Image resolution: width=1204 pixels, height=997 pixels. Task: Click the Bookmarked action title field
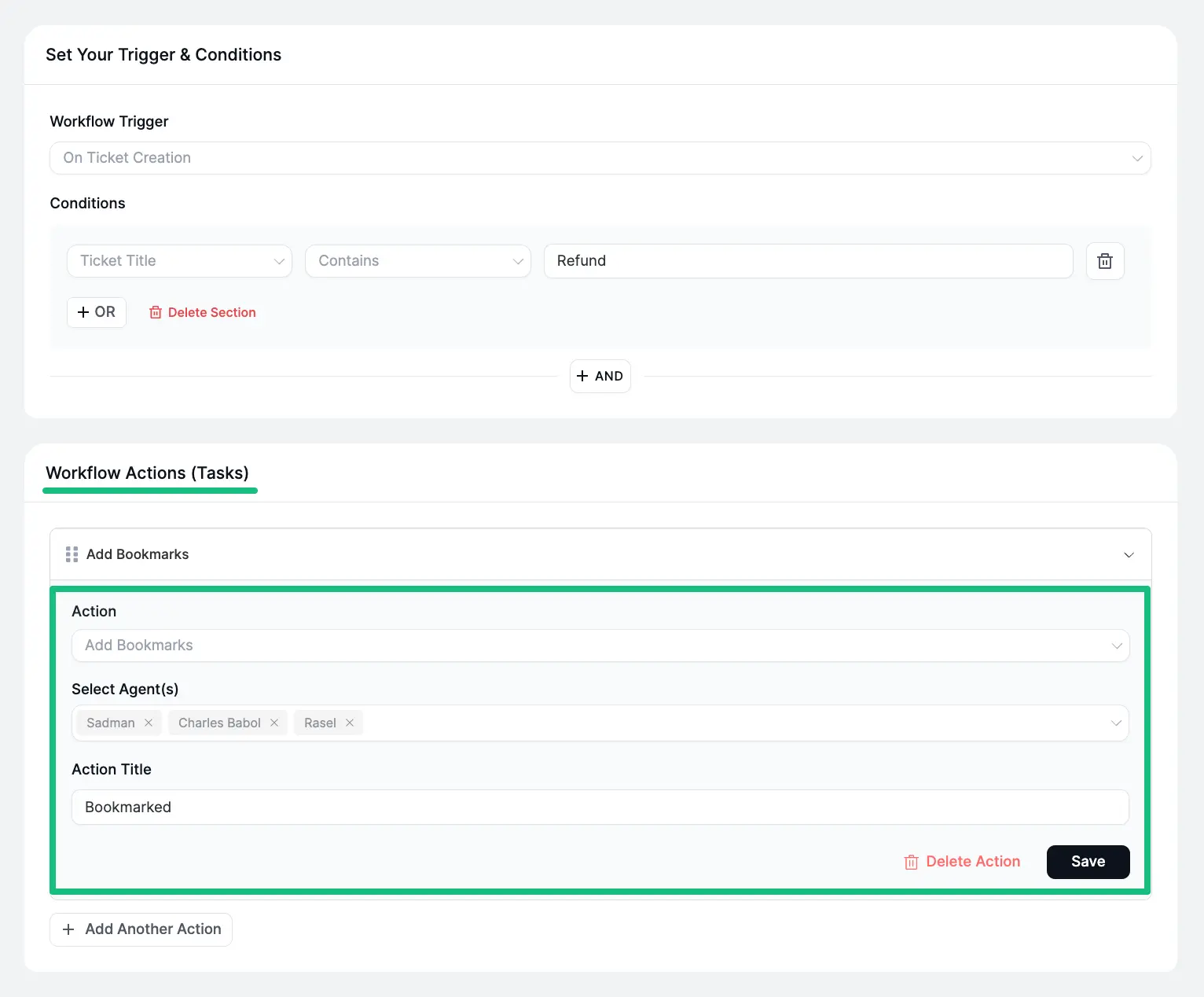600,807
